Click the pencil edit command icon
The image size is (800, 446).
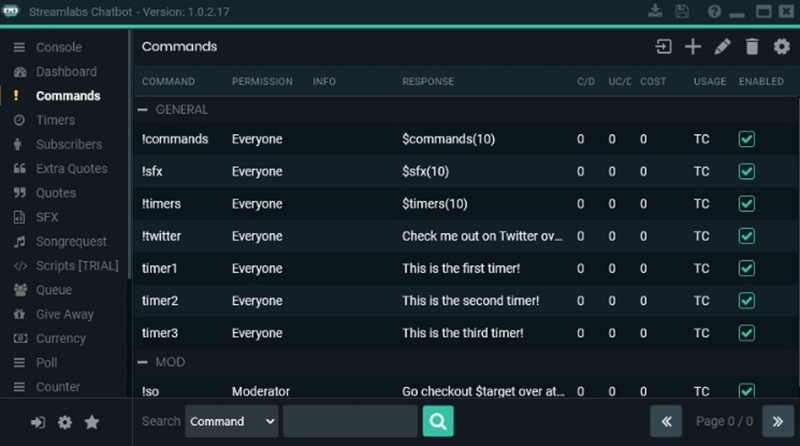tap(722, 47)
